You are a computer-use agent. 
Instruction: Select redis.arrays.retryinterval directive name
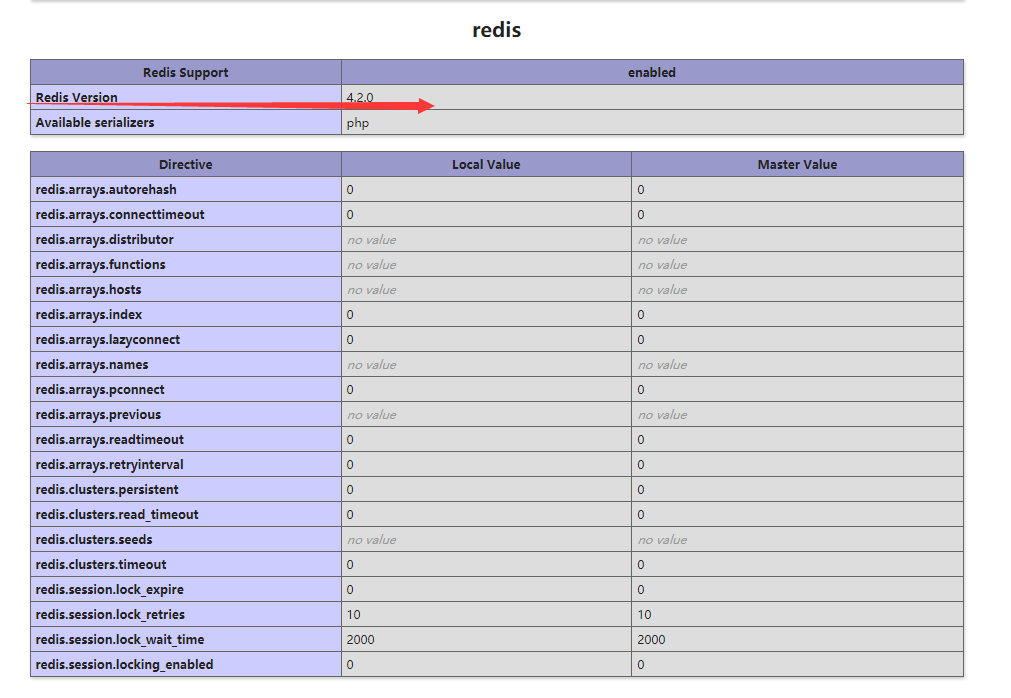pos(110,465)
